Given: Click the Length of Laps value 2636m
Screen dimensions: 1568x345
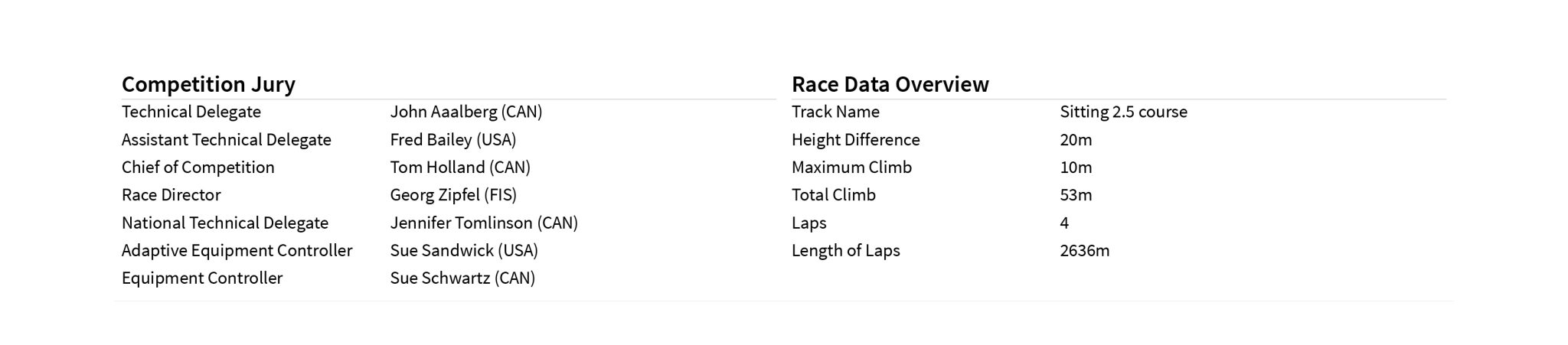Looking at the screenshot, I should [1084, 251].
